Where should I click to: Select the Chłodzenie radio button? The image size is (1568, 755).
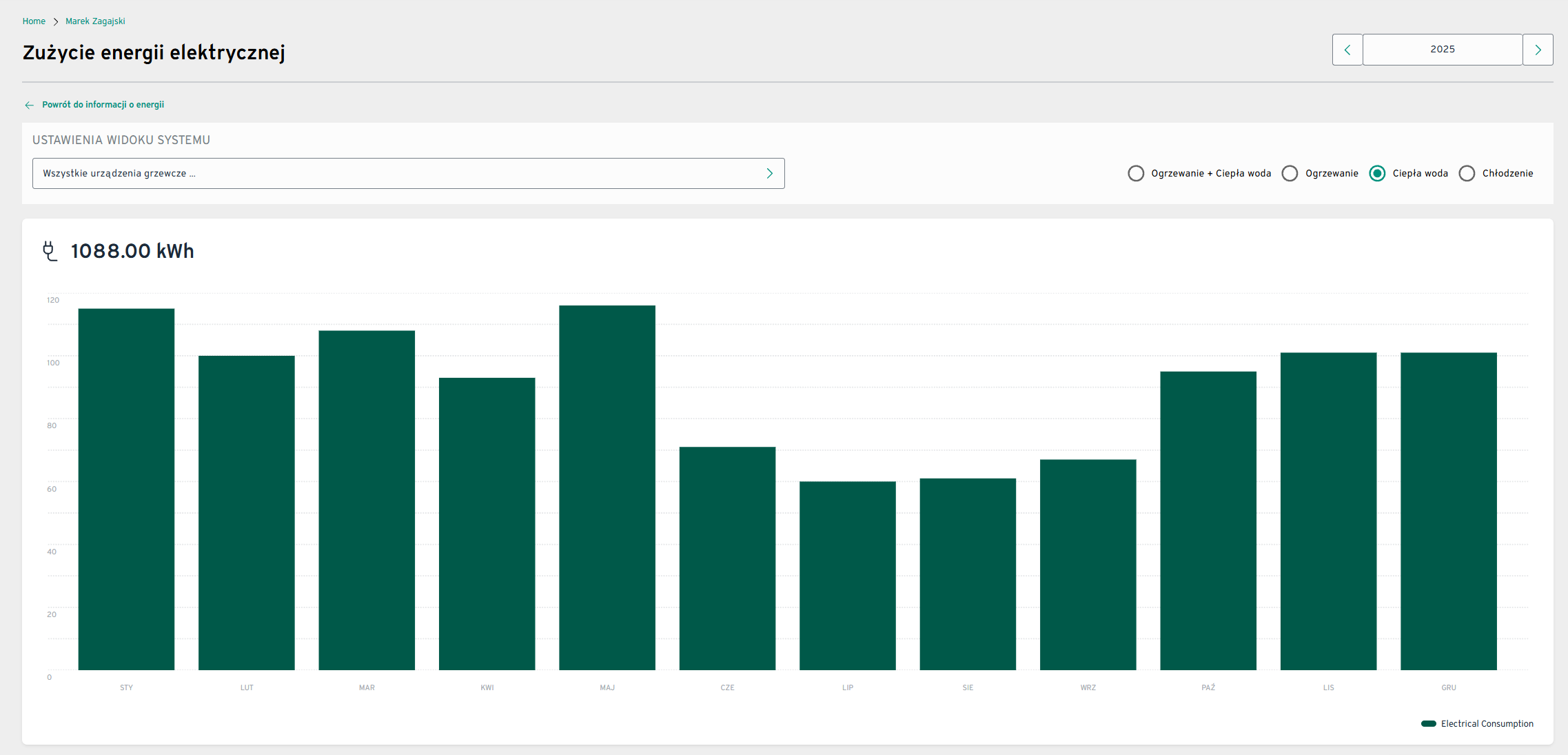click(1467, 173)
